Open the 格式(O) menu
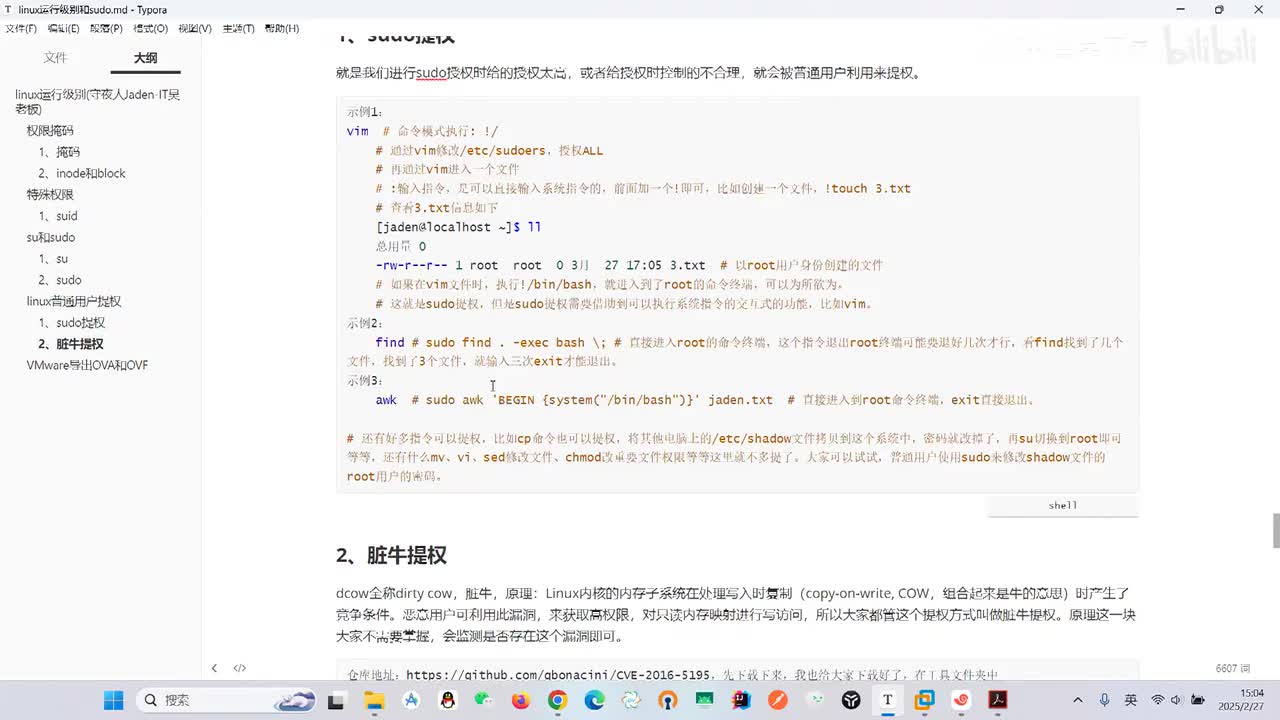Viewport: 1280px width, 720px height. 150,29
